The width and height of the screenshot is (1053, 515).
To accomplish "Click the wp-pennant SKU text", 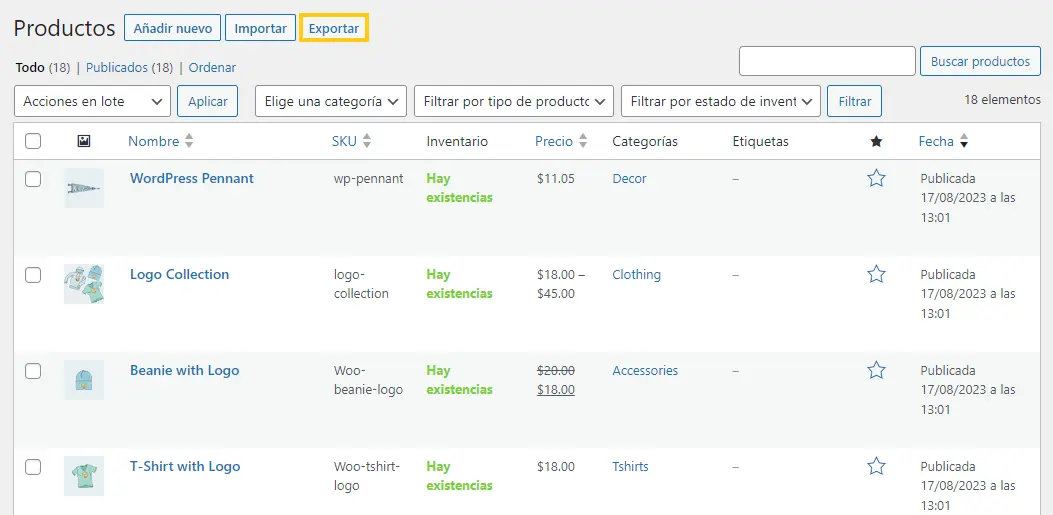I will coord(369,179).
